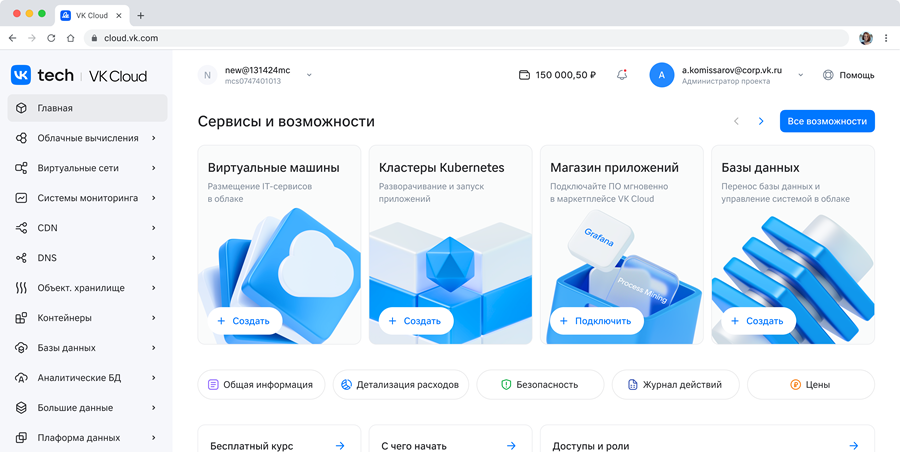Expand Аналитические БД submenu chevron
The image size is (900, 452).
tap(154, 378)
